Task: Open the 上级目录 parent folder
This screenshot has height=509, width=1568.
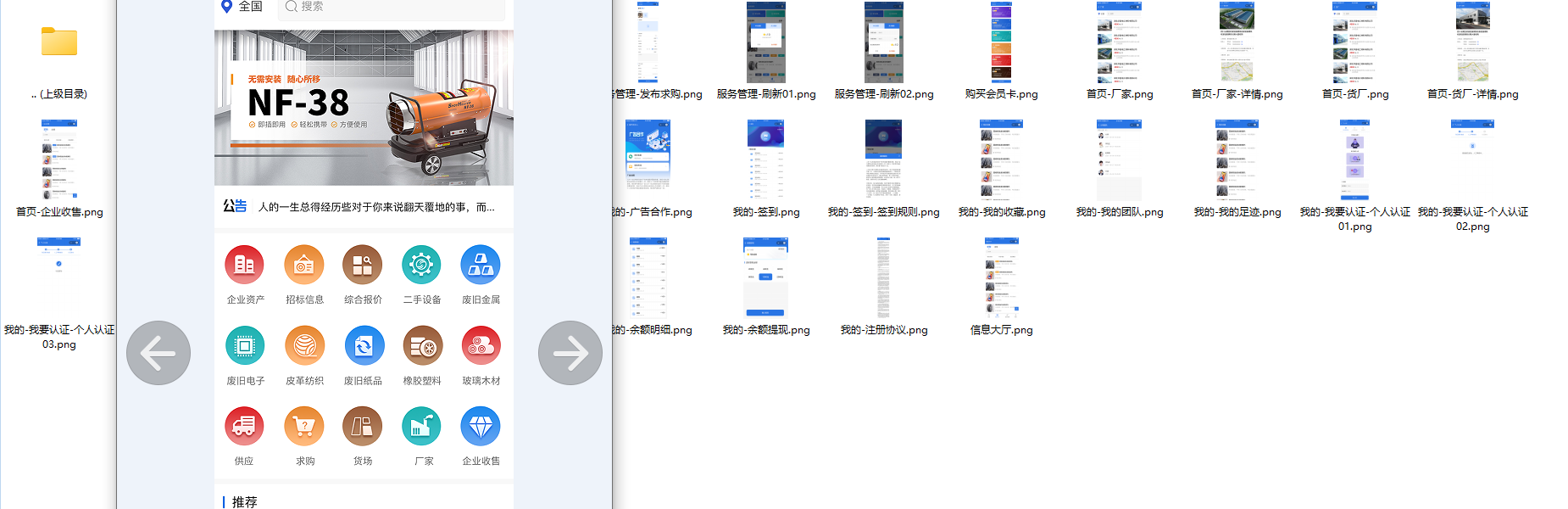Action: coord(59,42)
